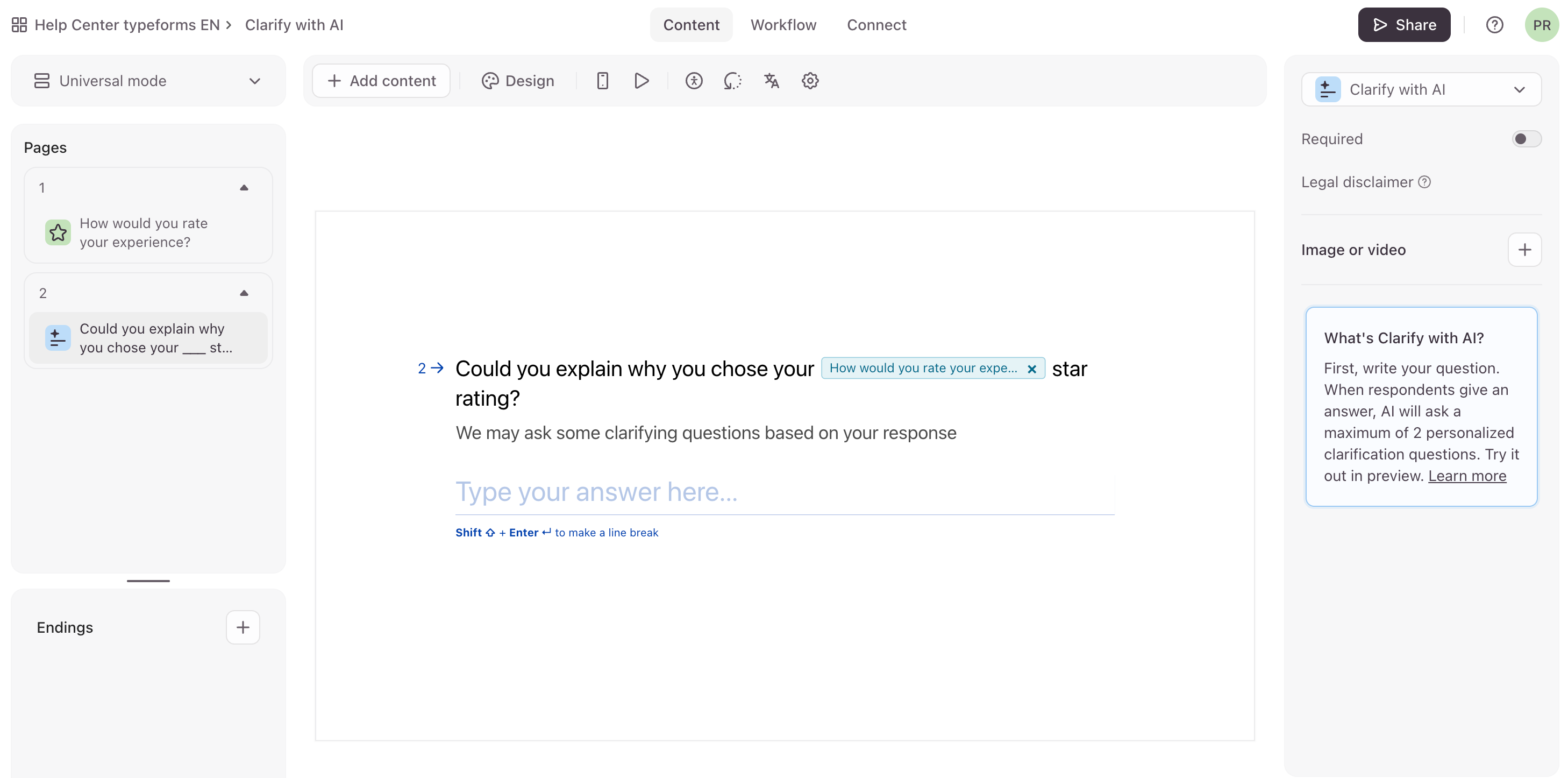Click the Pages panel resize handle
Image resolution: width=1568 pixels, height=778 pixels.
(148, 581)
